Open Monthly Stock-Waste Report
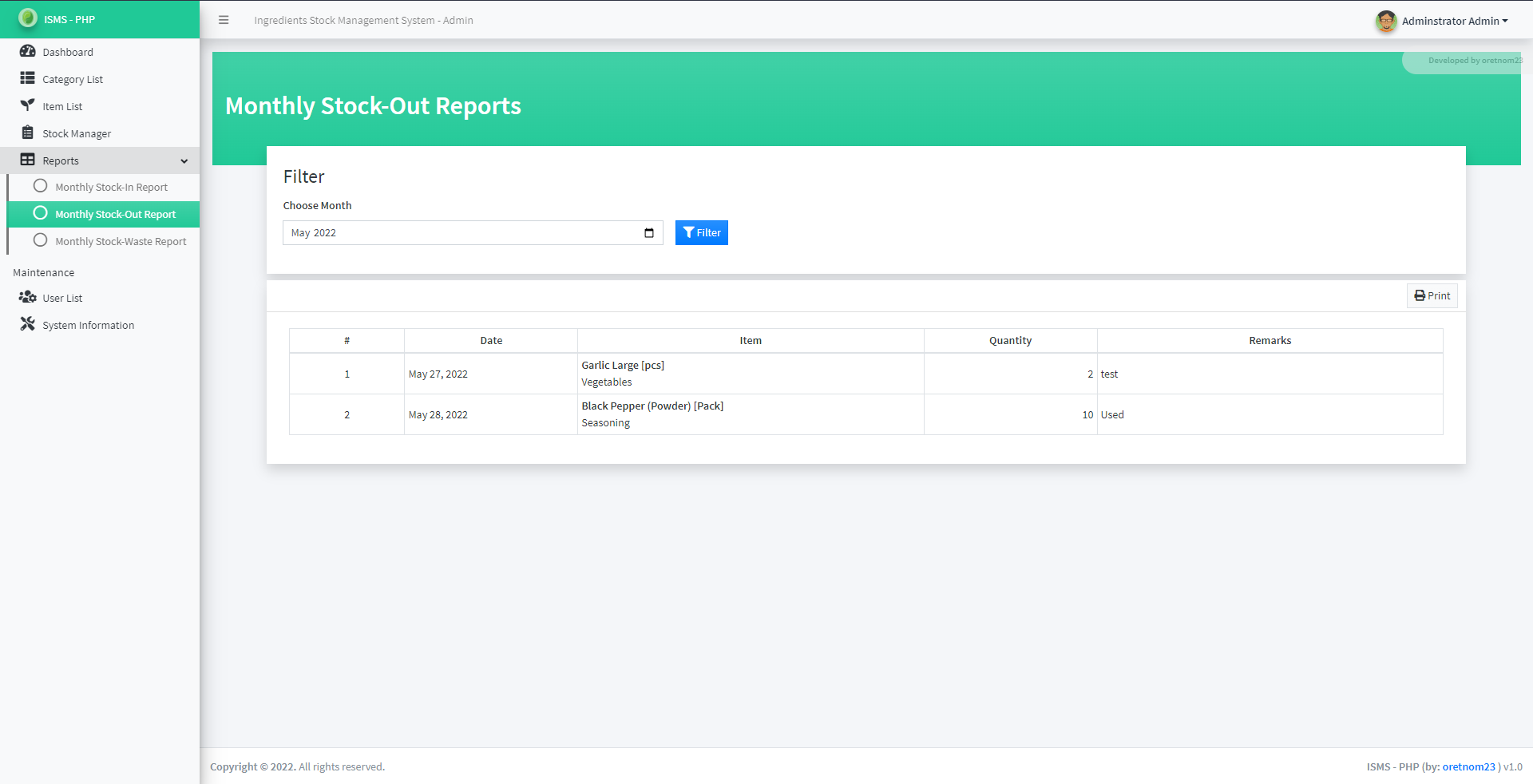 (103, 241)
